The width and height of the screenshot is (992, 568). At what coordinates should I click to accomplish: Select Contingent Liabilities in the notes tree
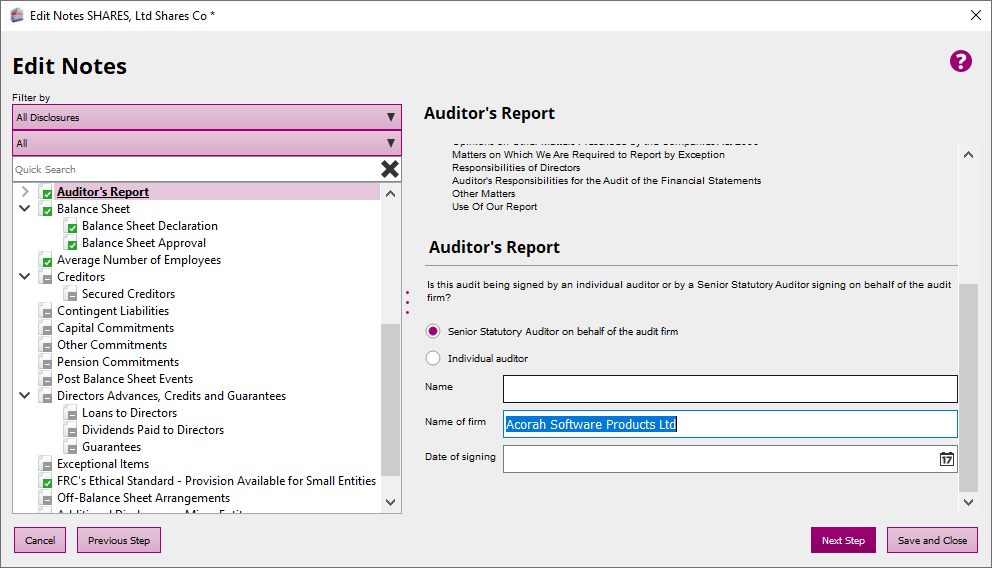(x=113, y=311)
